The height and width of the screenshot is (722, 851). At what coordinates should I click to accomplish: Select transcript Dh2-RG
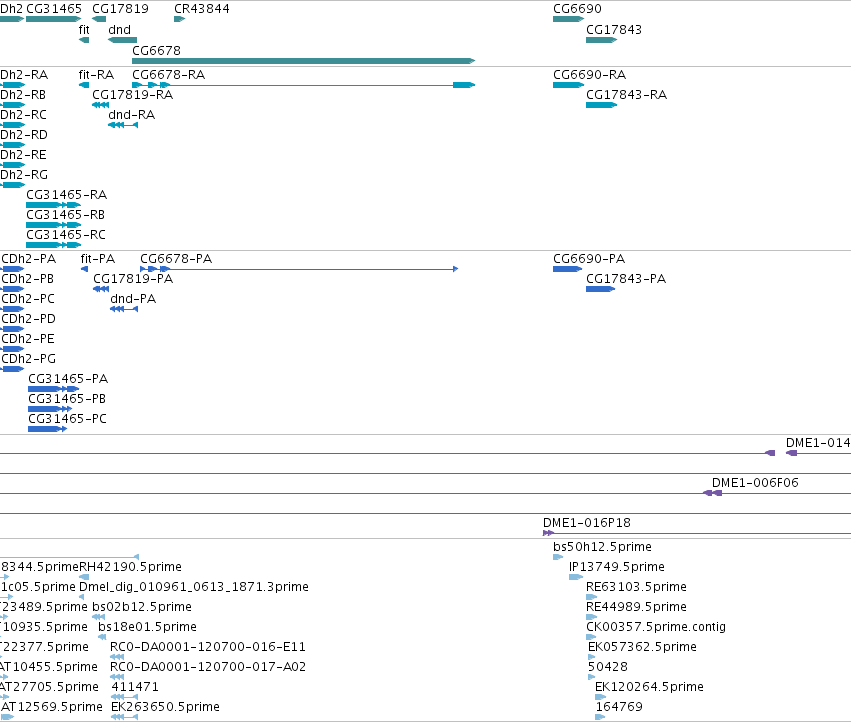(12, 185)
